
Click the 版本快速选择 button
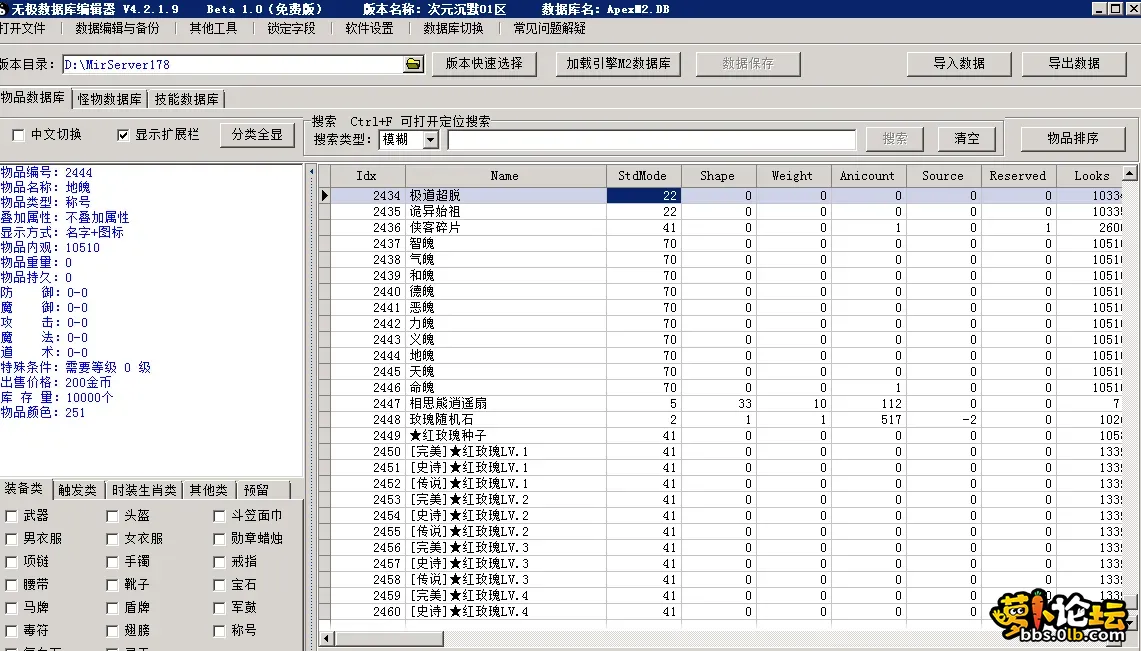click(x=484, y=64)
